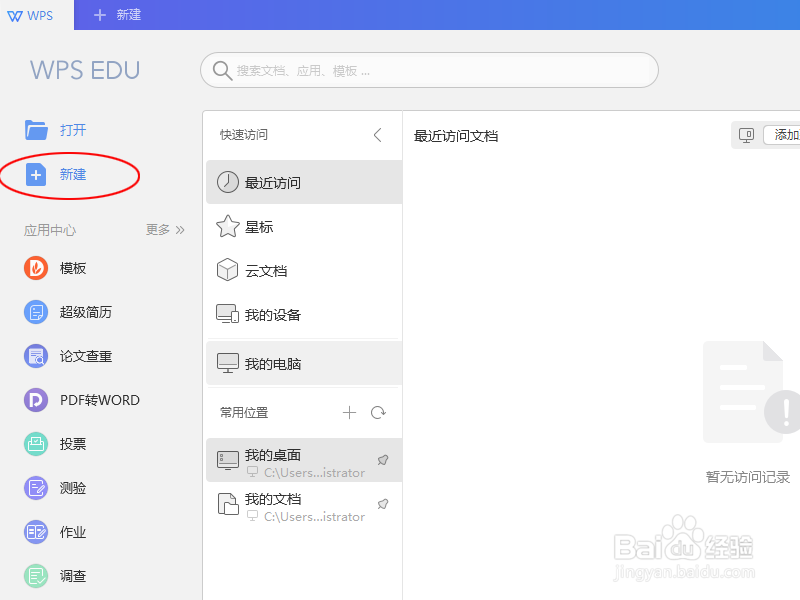
Task: Open 我的电脑 location
Action: (304, 363)
